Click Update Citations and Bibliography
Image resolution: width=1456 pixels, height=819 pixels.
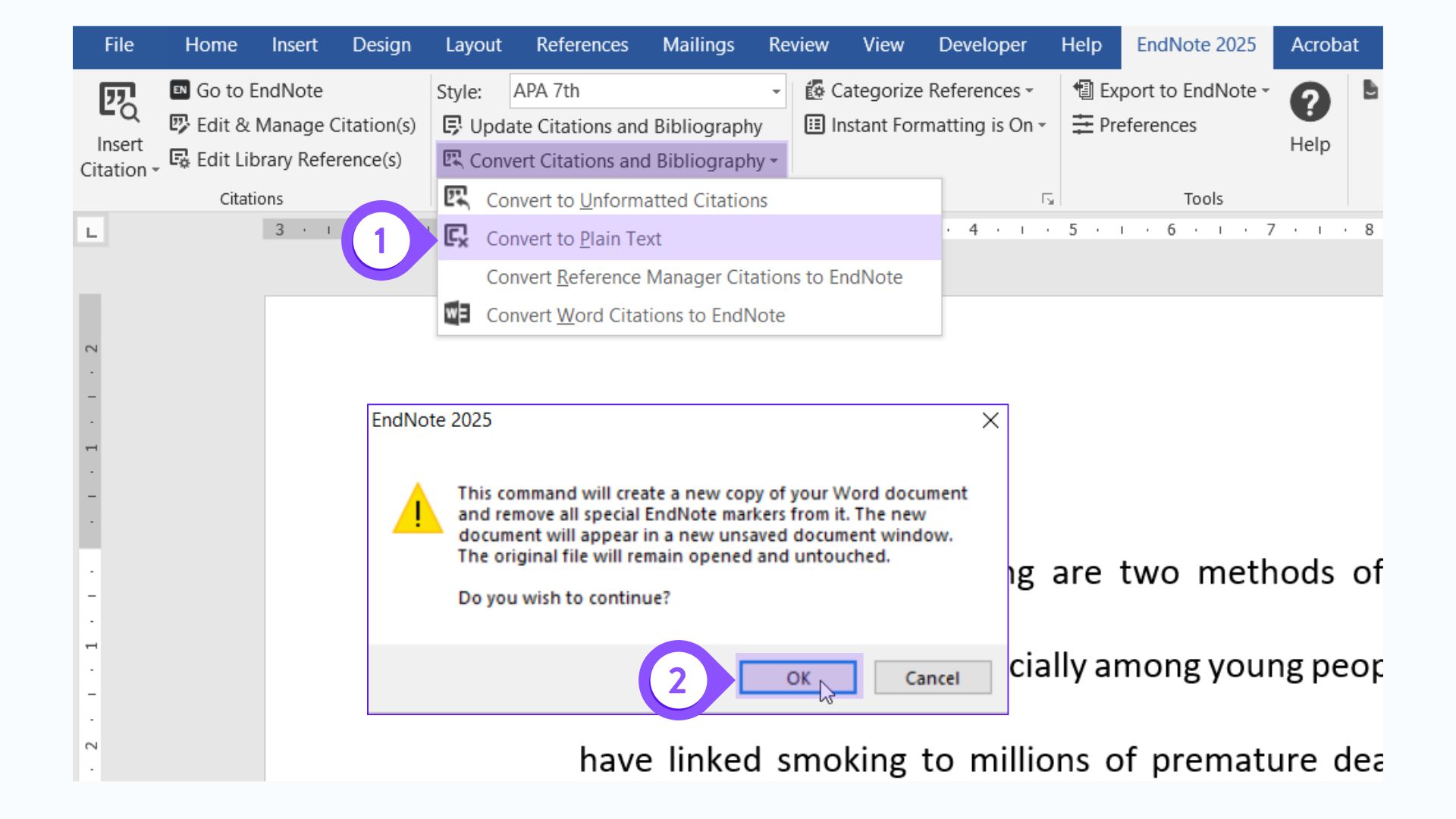603,127
